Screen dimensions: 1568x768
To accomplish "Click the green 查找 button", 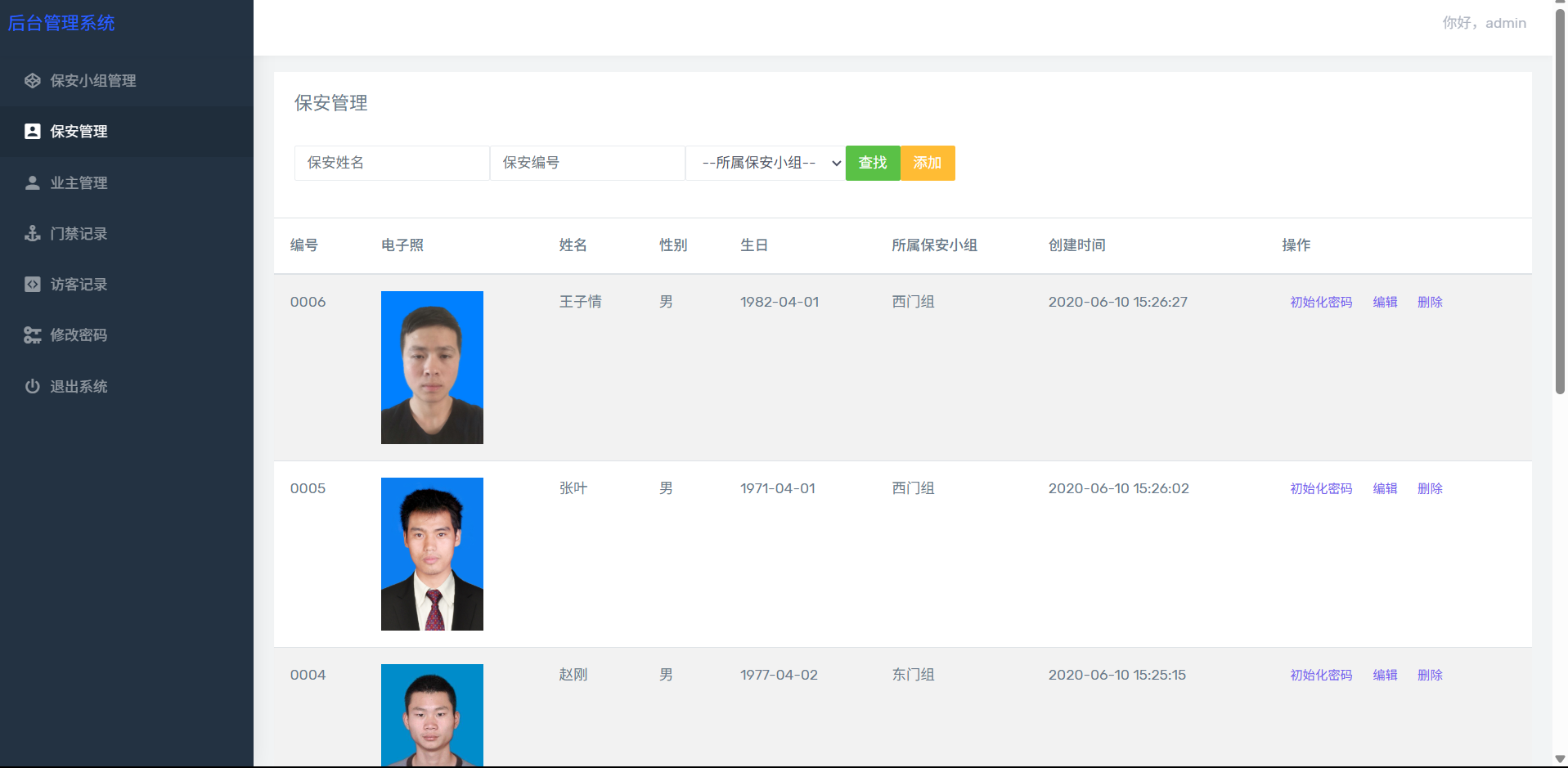I will [873, 163].
